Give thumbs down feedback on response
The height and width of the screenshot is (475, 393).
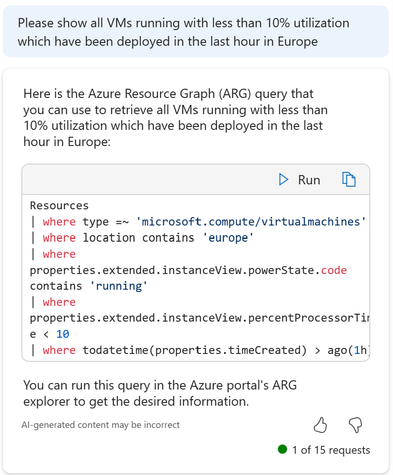pyautogui.click(x=355, y=425)
